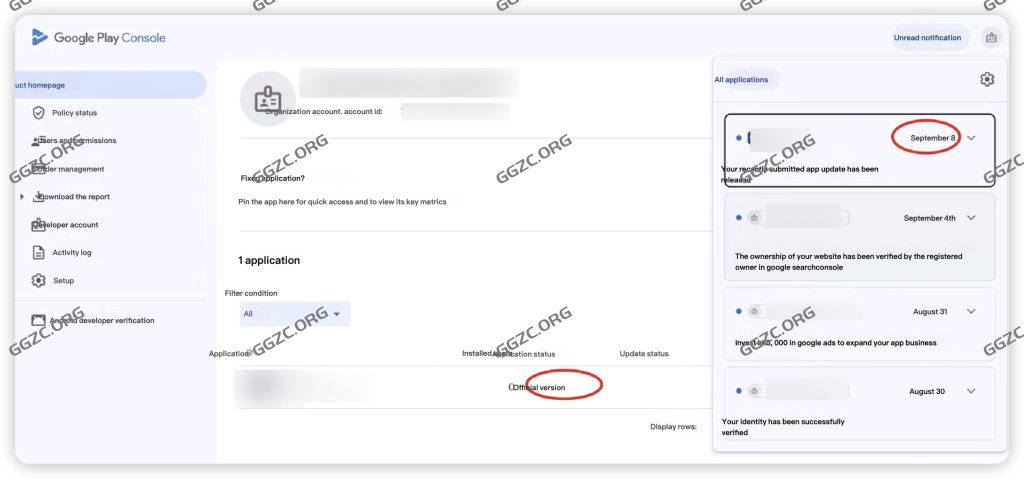Click the Application status column header
Viewport: 1024px width, 480px height.
point(524,354)
